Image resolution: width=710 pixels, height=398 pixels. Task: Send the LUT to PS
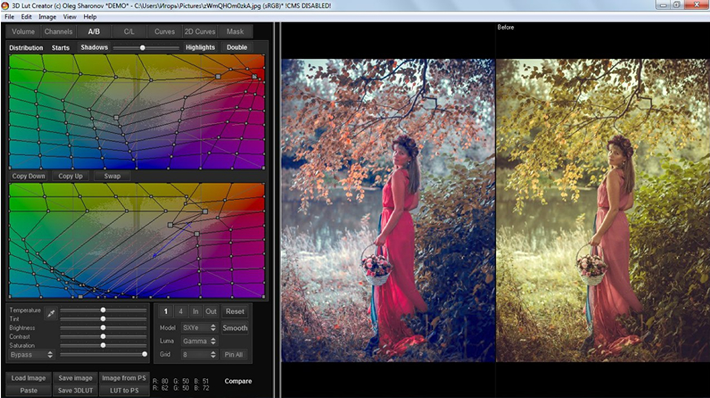tap(124, 390)
